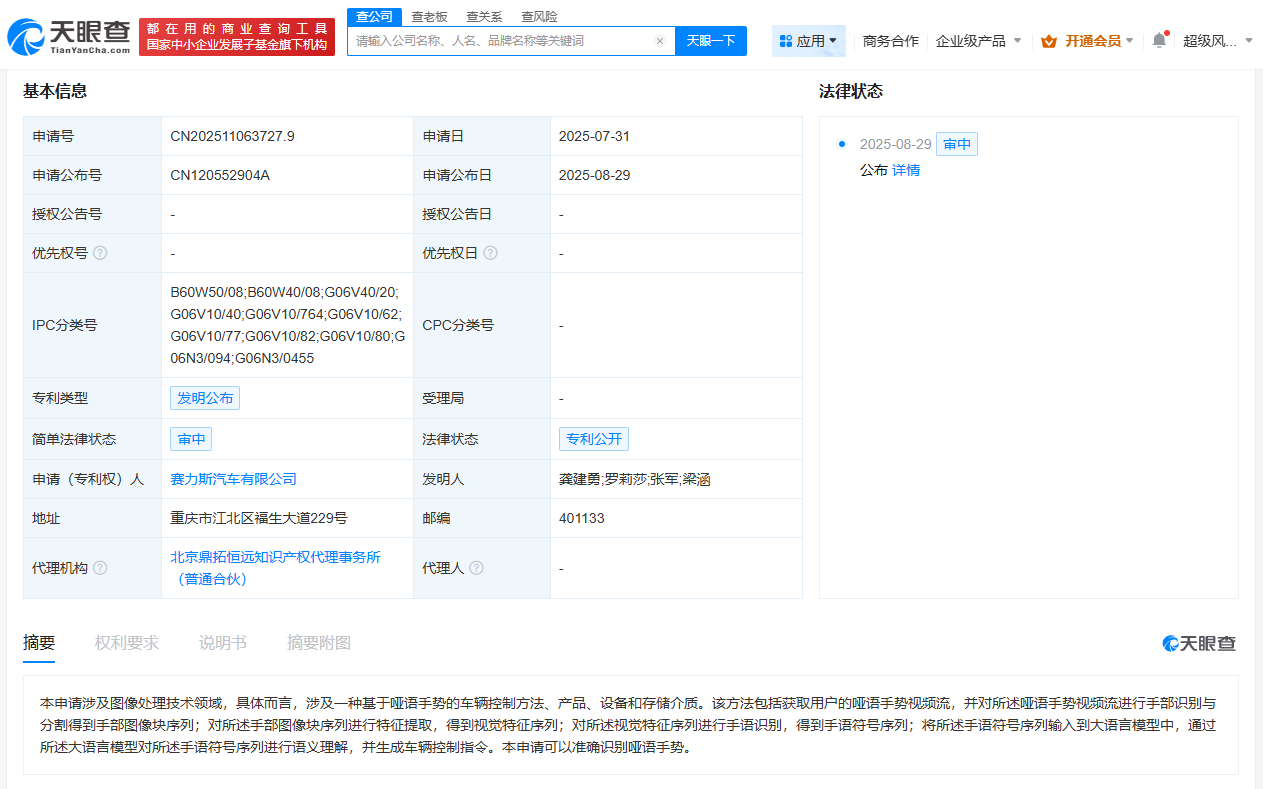The height and width of the screenshot is (789, 1263).
Task: Click the 审中 status tag in 法律状态 panel
Action: click(956, 144)
